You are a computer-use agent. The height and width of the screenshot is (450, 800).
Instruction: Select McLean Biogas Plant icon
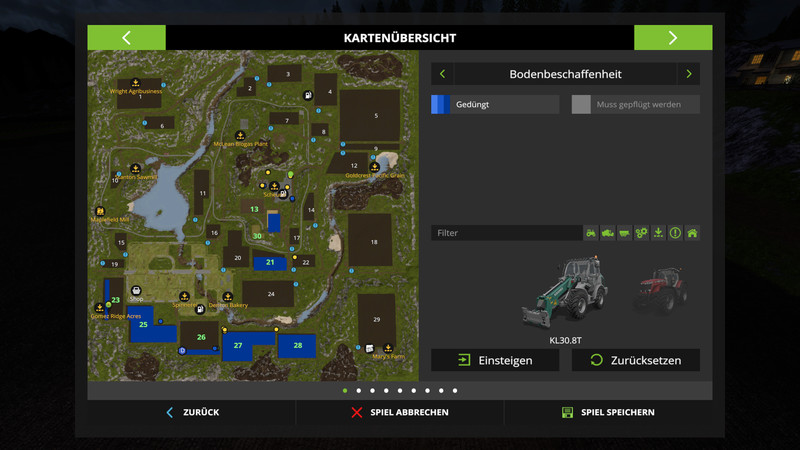[x=240, y=136]
